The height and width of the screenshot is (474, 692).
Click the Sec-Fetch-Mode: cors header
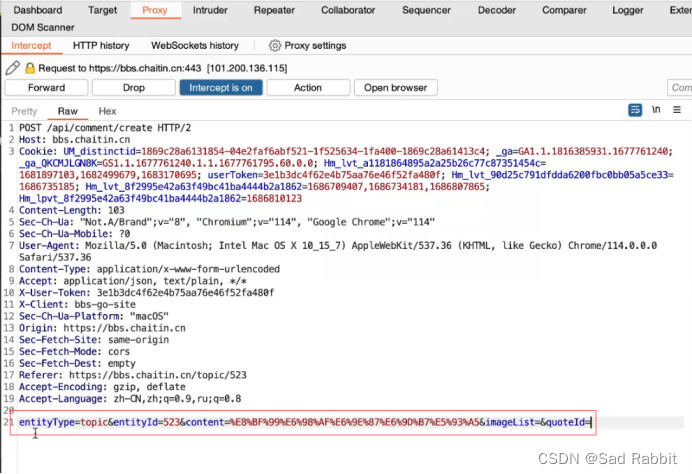75,351
